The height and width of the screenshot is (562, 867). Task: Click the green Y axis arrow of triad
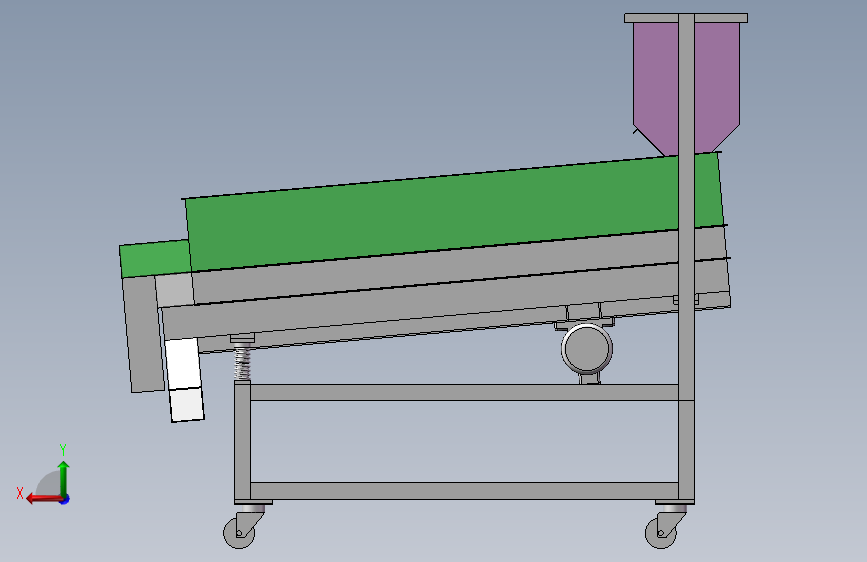point(64,478)
